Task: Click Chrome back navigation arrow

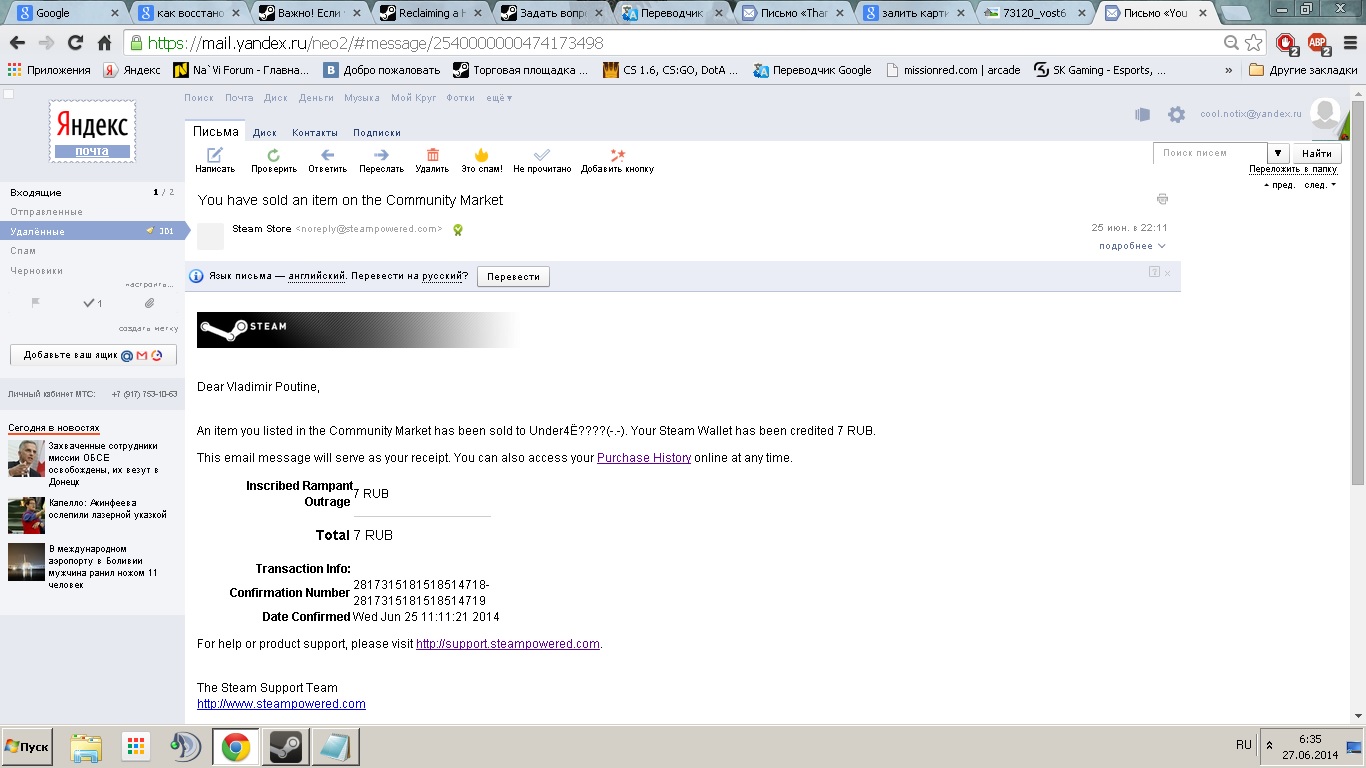Action: [17, 43]
